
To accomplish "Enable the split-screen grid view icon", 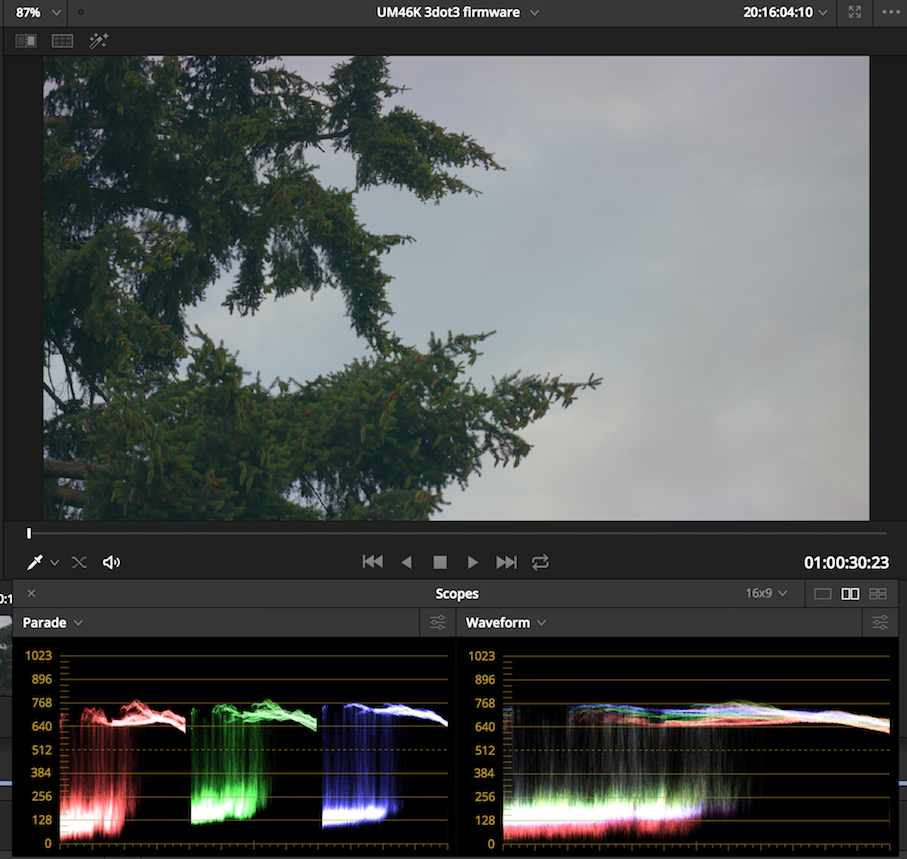I will (62, 41).
